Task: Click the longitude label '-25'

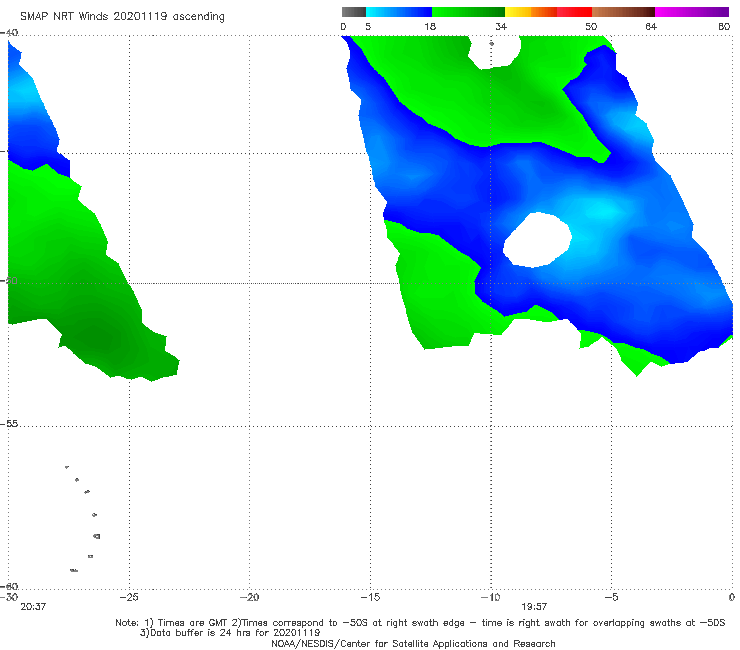Action: pos(129,597)
